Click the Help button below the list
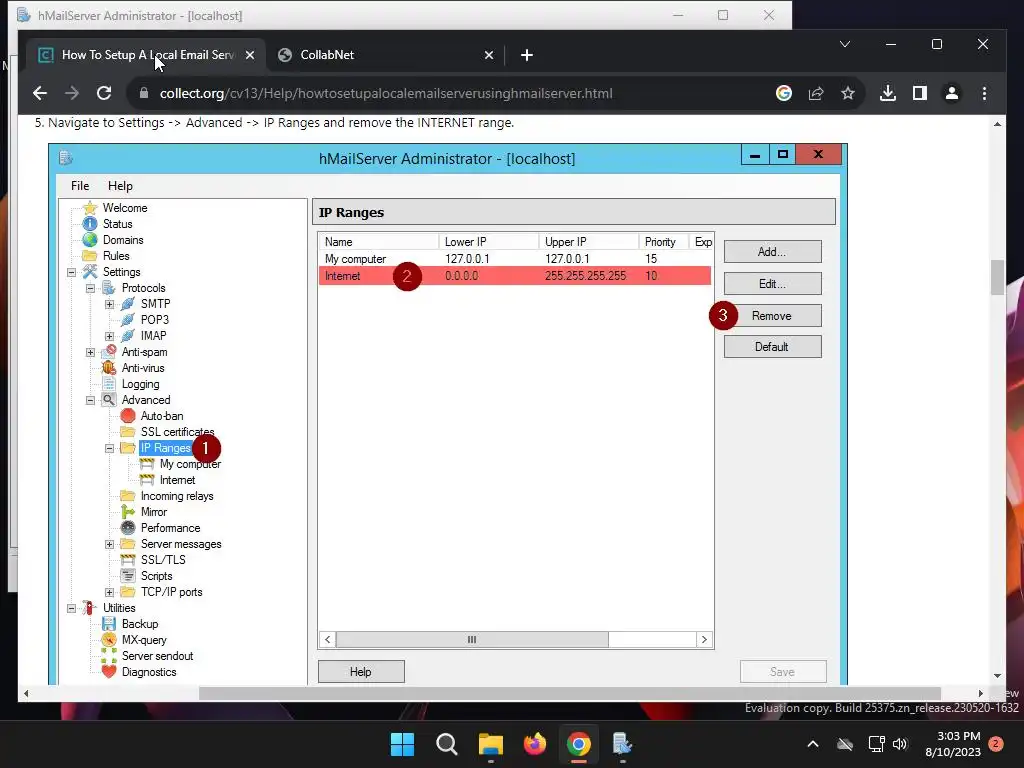1024x768 pixels. pos(361,671)
